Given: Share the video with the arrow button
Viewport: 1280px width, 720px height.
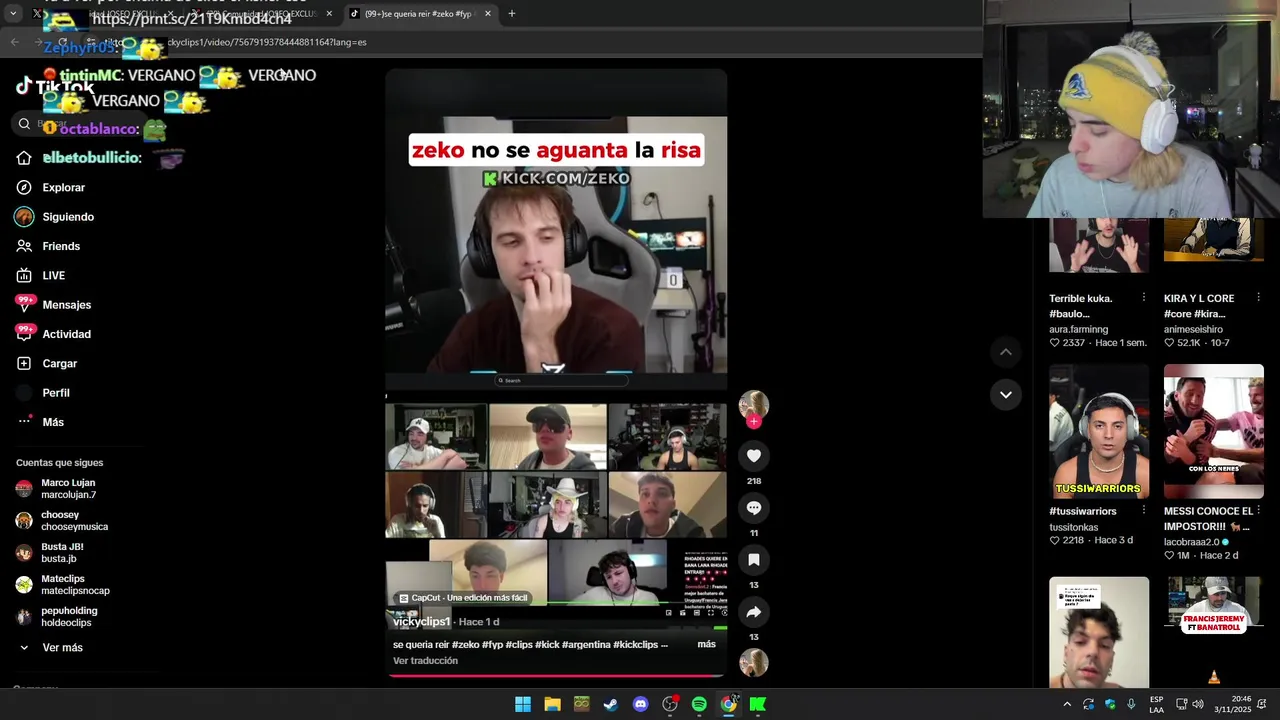Looking at the screenshot, I should pos(754,612).
